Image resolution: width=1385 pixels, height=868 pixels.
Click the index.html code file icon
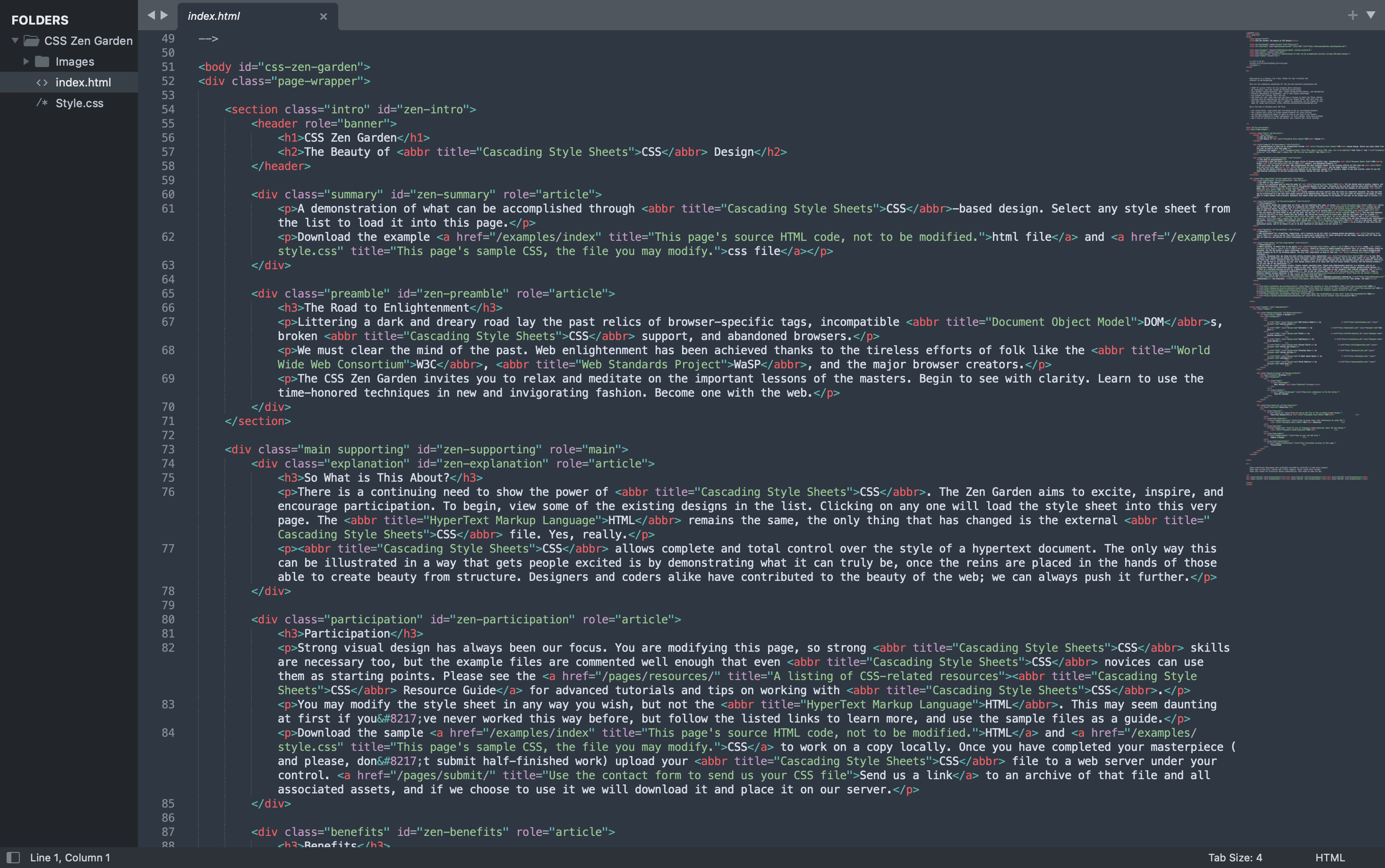[42, 83]
